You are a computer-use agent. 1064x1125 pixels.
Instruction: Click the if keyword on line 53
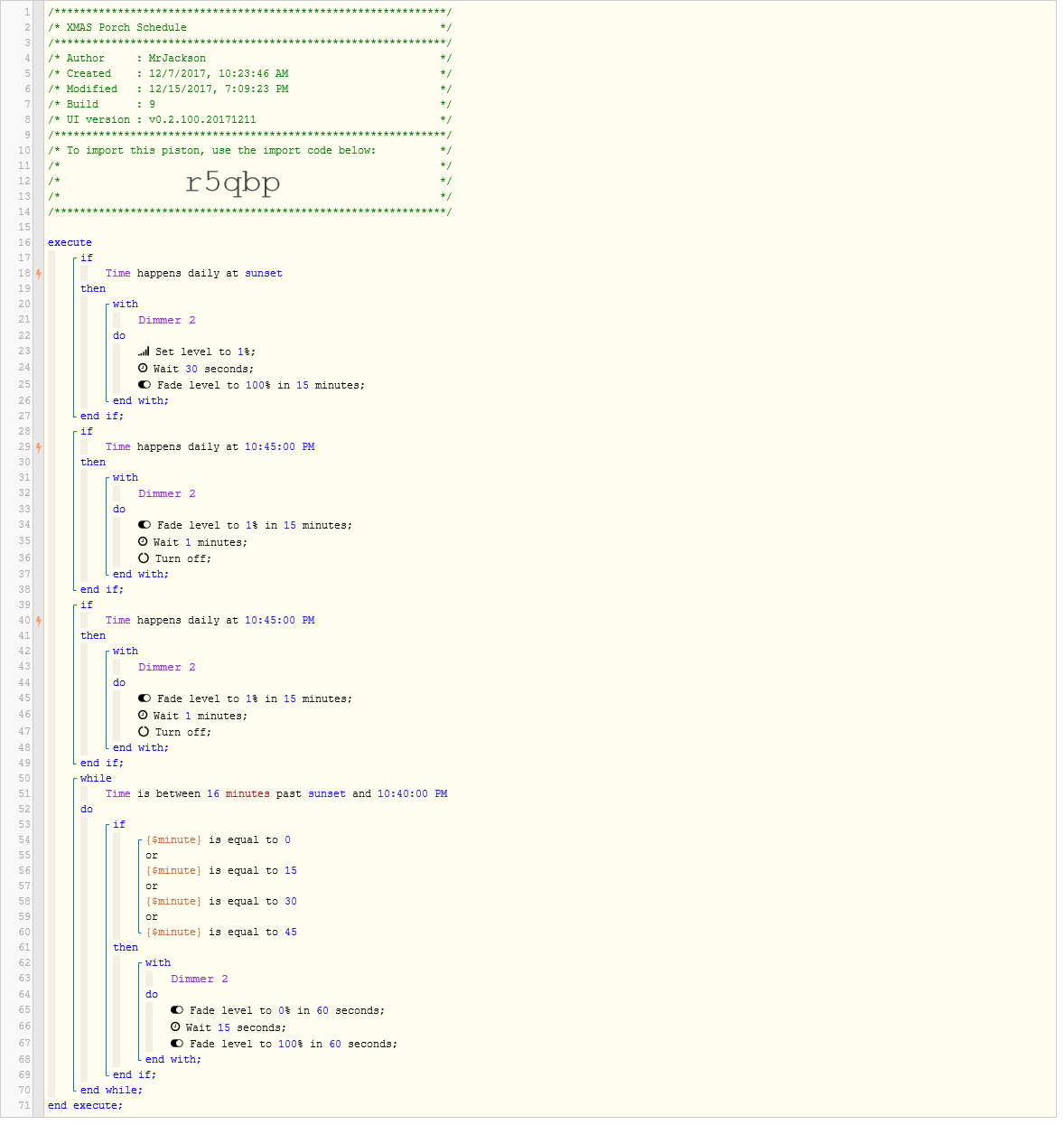coord(119,824)
